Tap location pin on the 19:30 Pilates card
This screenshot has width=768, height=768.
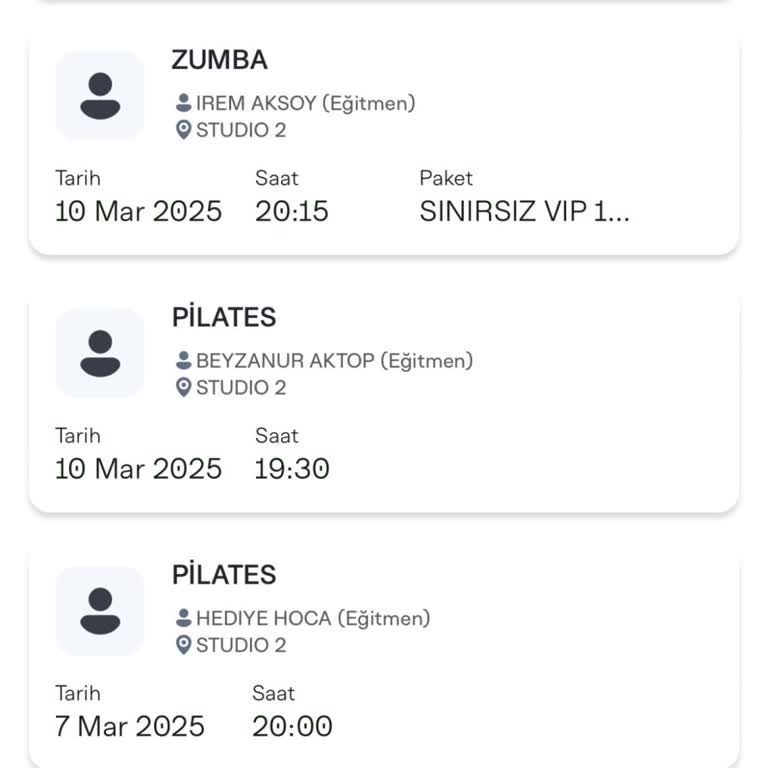click(183, 388)
